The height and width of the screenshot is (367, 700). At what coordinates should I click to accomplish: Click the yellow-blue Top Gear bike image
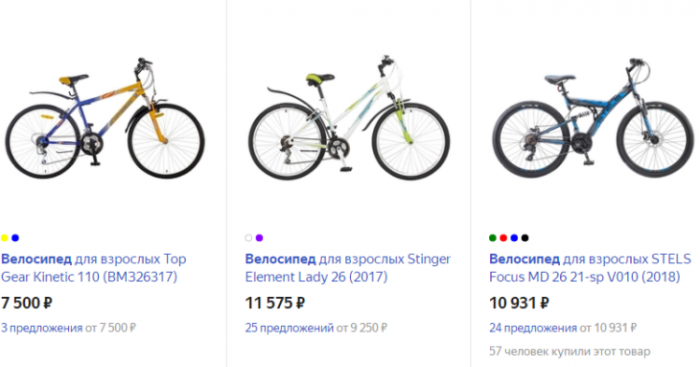(105, 118)
